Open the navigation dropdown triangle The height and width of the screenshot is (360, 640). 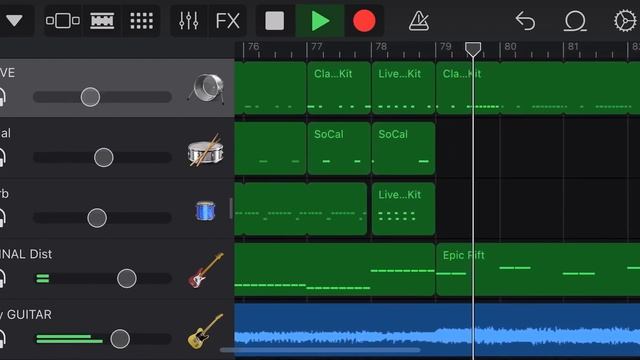[14, 20]
